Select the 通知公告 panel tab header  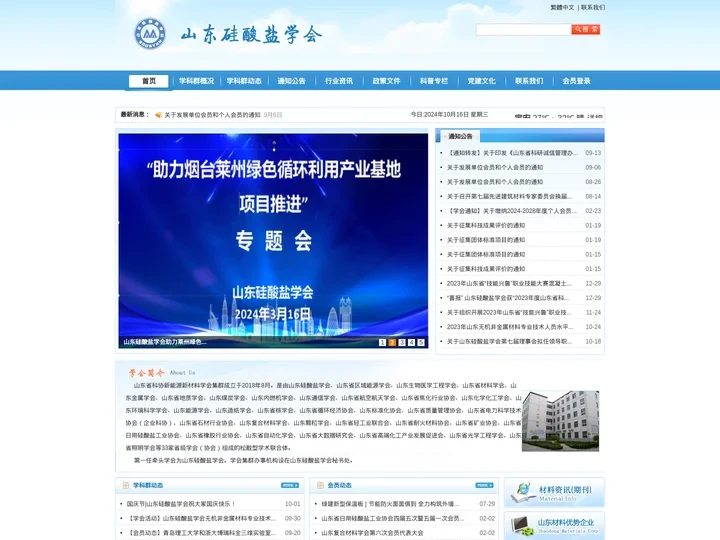(x=460, y=136)
